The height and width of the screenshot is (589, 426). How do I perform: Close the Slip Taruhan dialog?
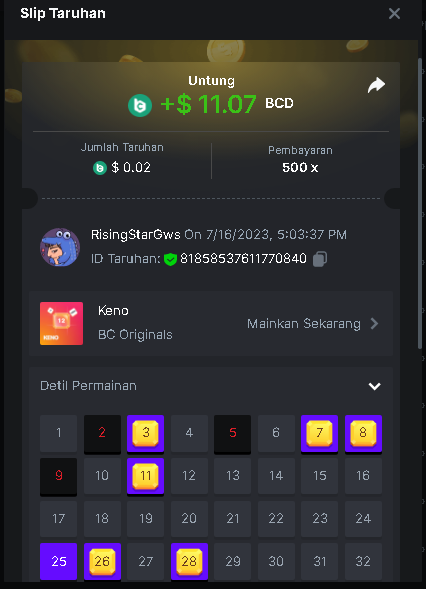click(x=394, y=14)
